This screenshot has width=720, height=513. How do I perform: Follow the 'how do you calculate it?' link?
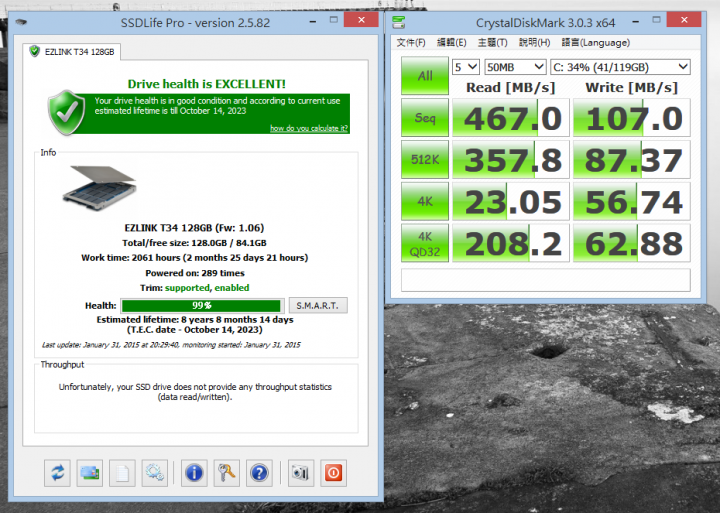(x=309, y=128)
